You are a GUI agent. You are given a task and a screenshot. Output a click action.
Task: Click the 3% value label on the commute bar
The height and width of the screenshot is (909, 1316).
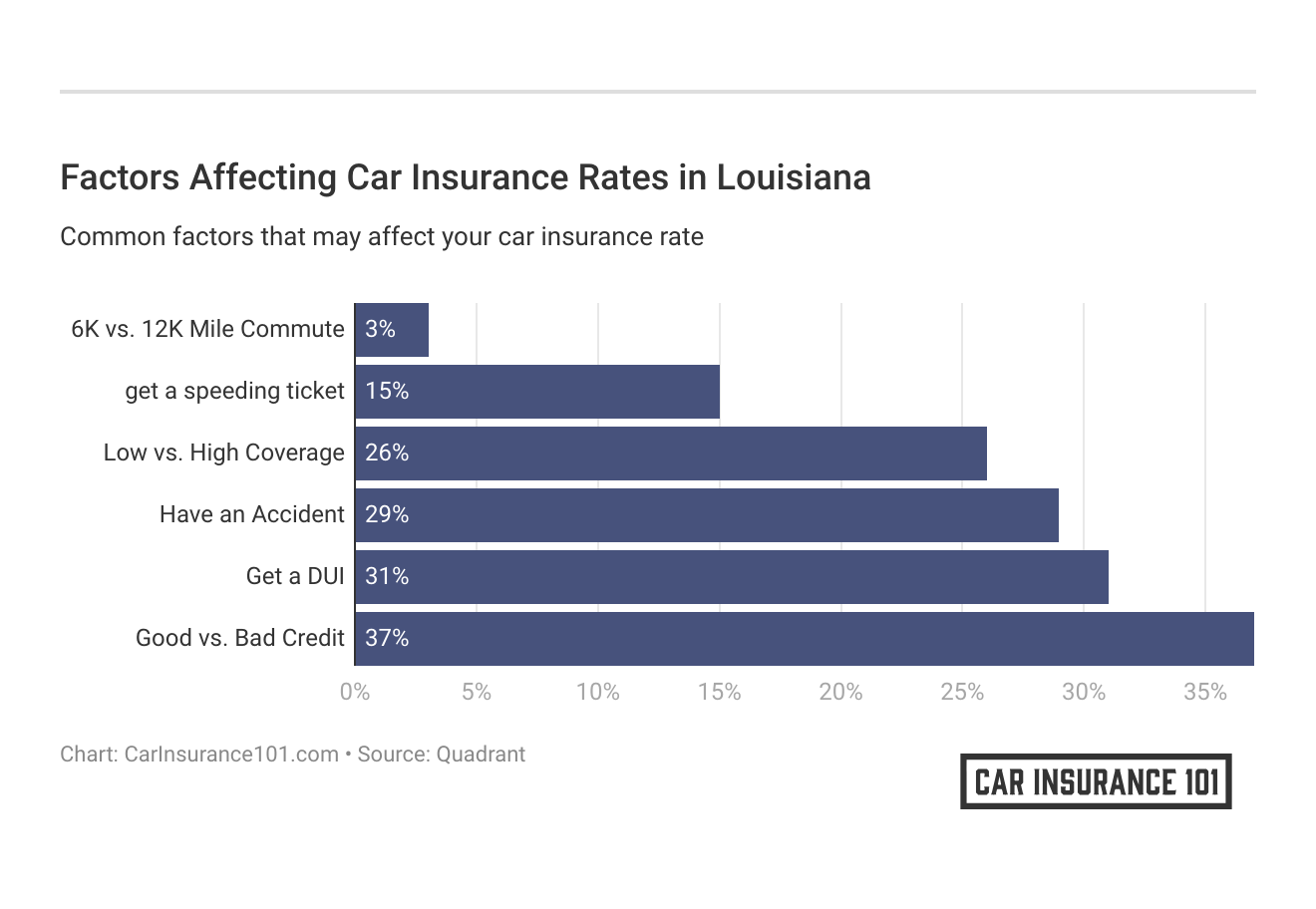[x=380, y=330]
